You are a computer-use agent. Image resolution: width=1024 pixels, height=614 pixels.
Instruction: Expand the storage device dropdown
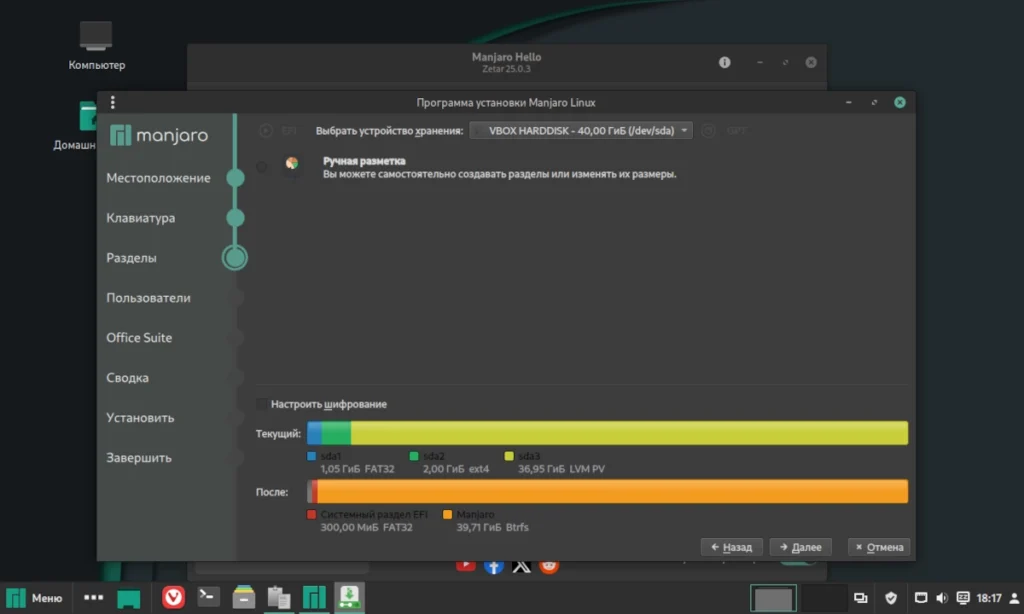[581, 131]
